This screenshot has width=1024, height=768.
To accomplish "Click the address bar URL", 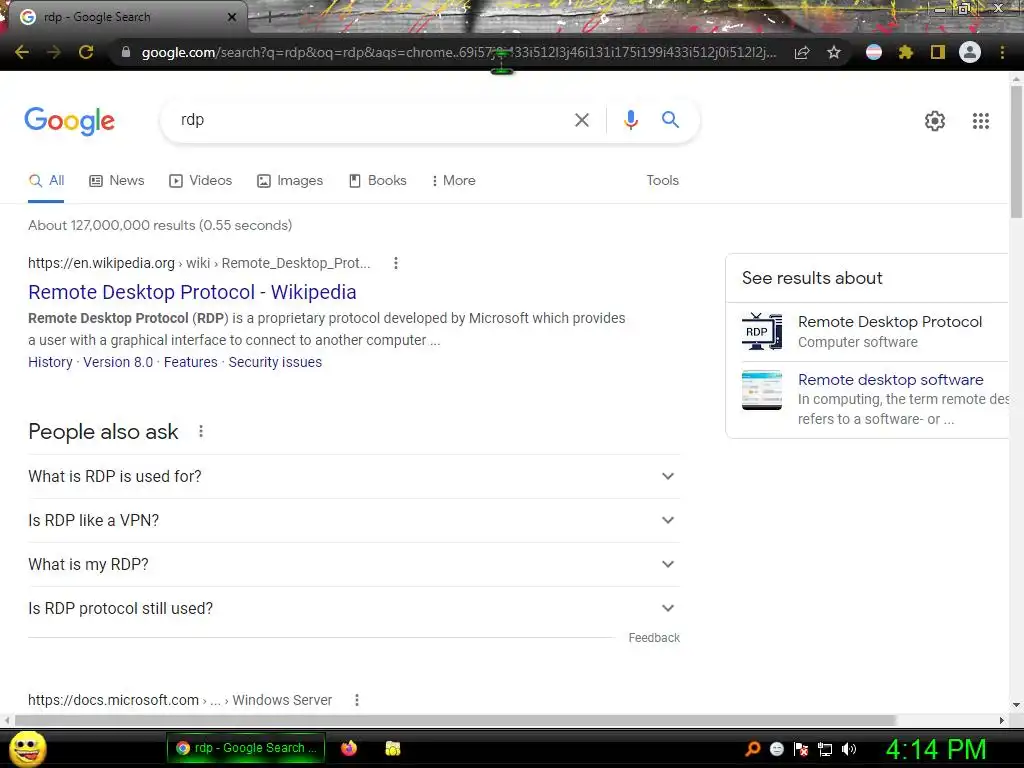I will (458, 52).
